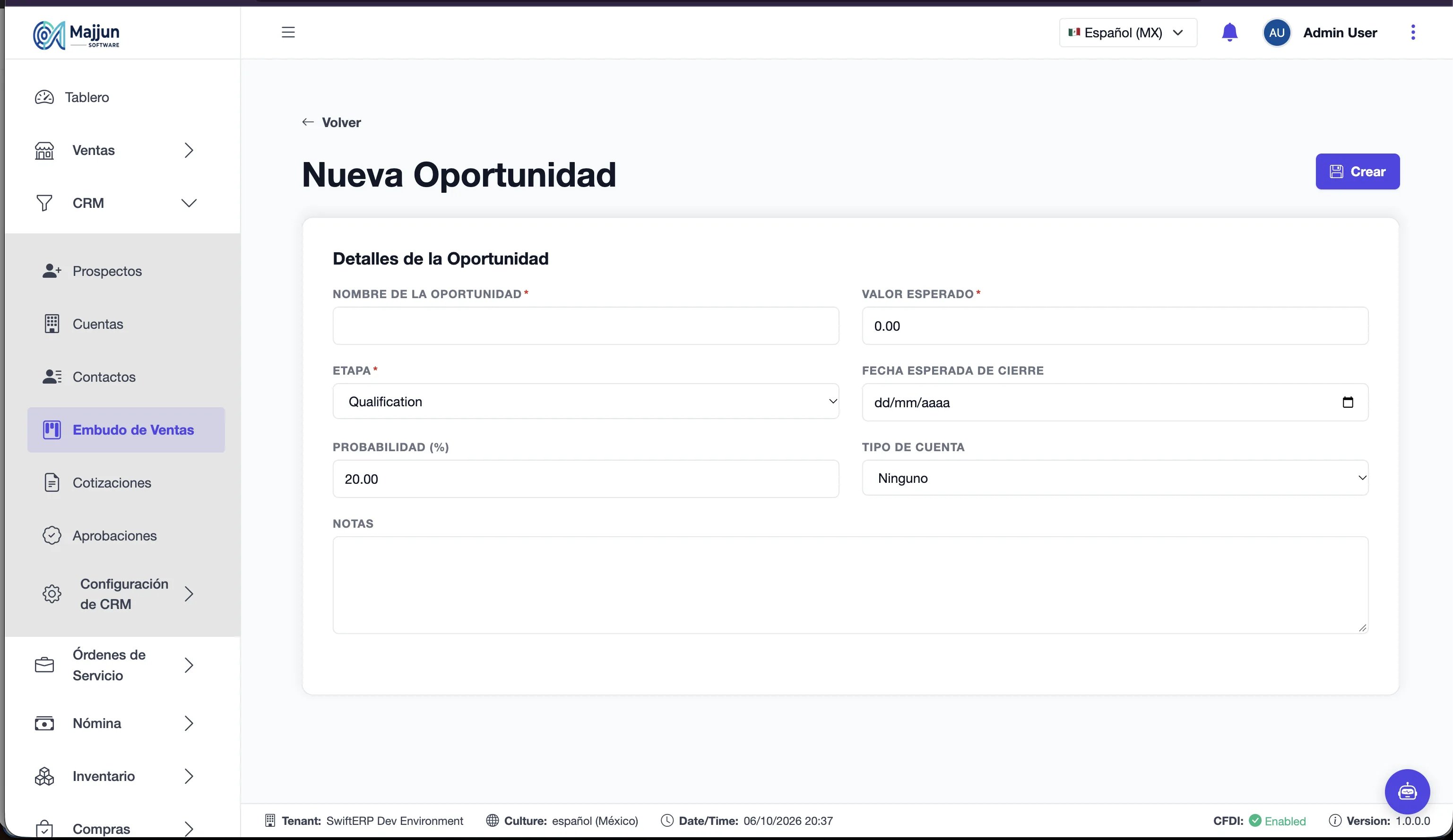Open the Español (MX) language dropdown
The width and height of the screenshot is (1453, 840).
point(1128,32)
